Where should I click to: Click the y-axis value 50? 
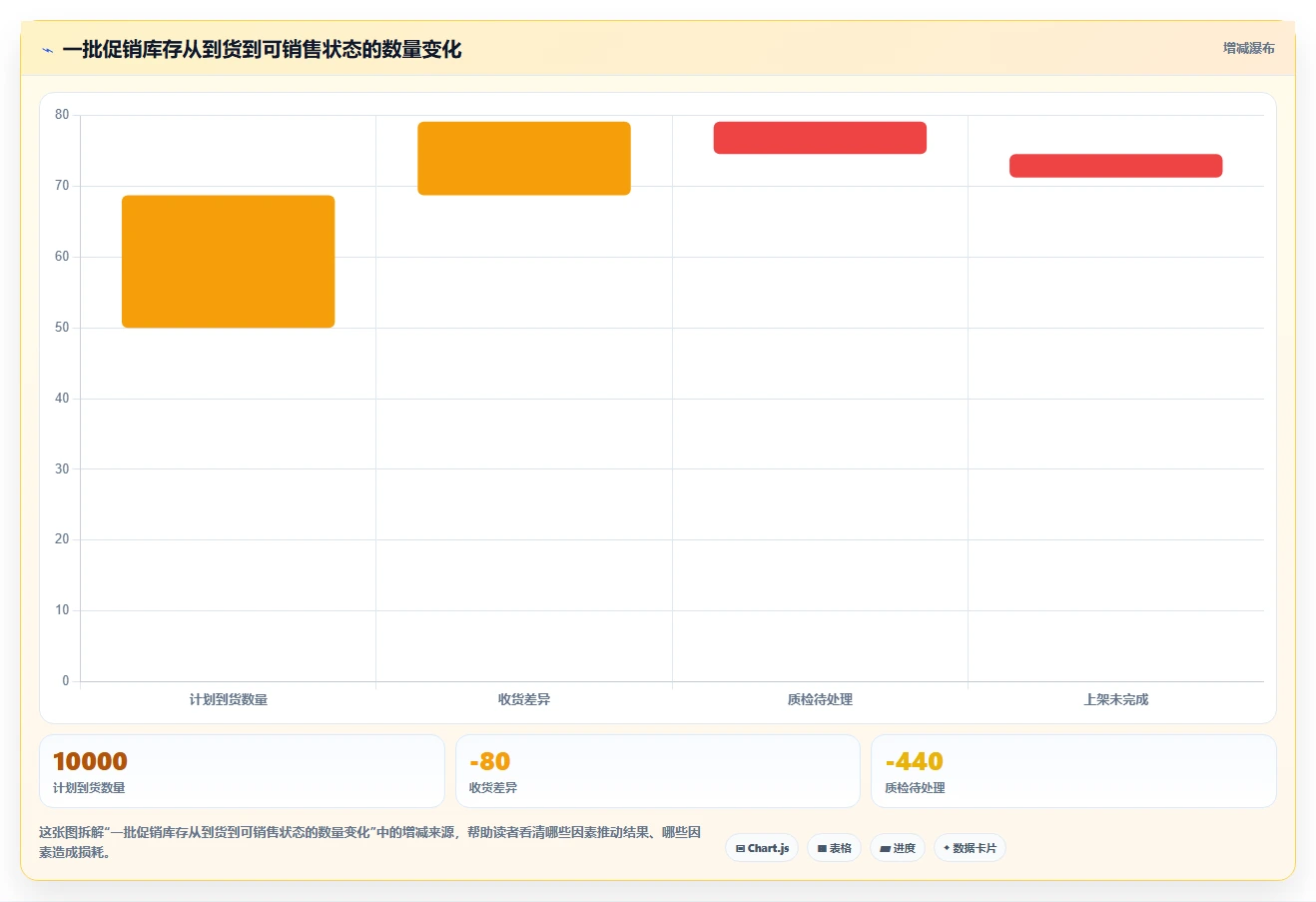pos(62,328)
